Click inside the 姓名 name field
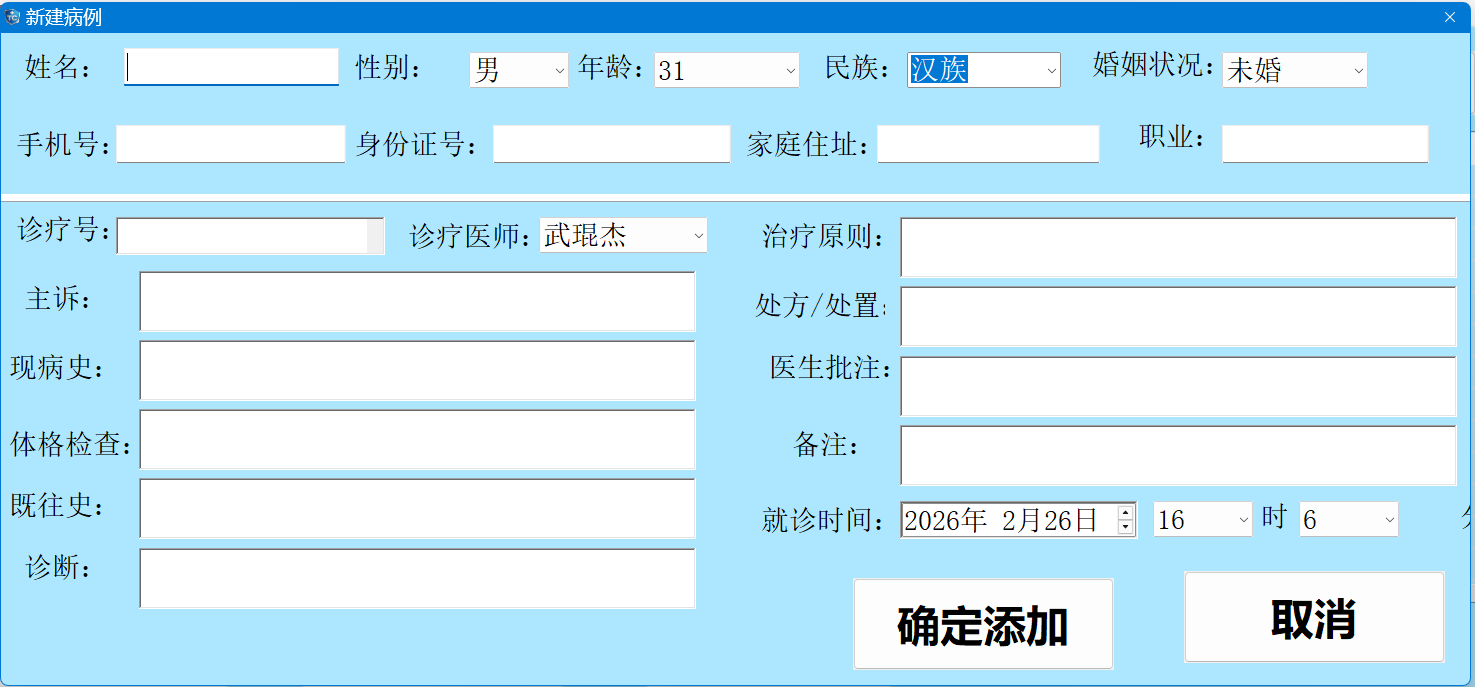Screen dimensions: 1475x687 230,66
